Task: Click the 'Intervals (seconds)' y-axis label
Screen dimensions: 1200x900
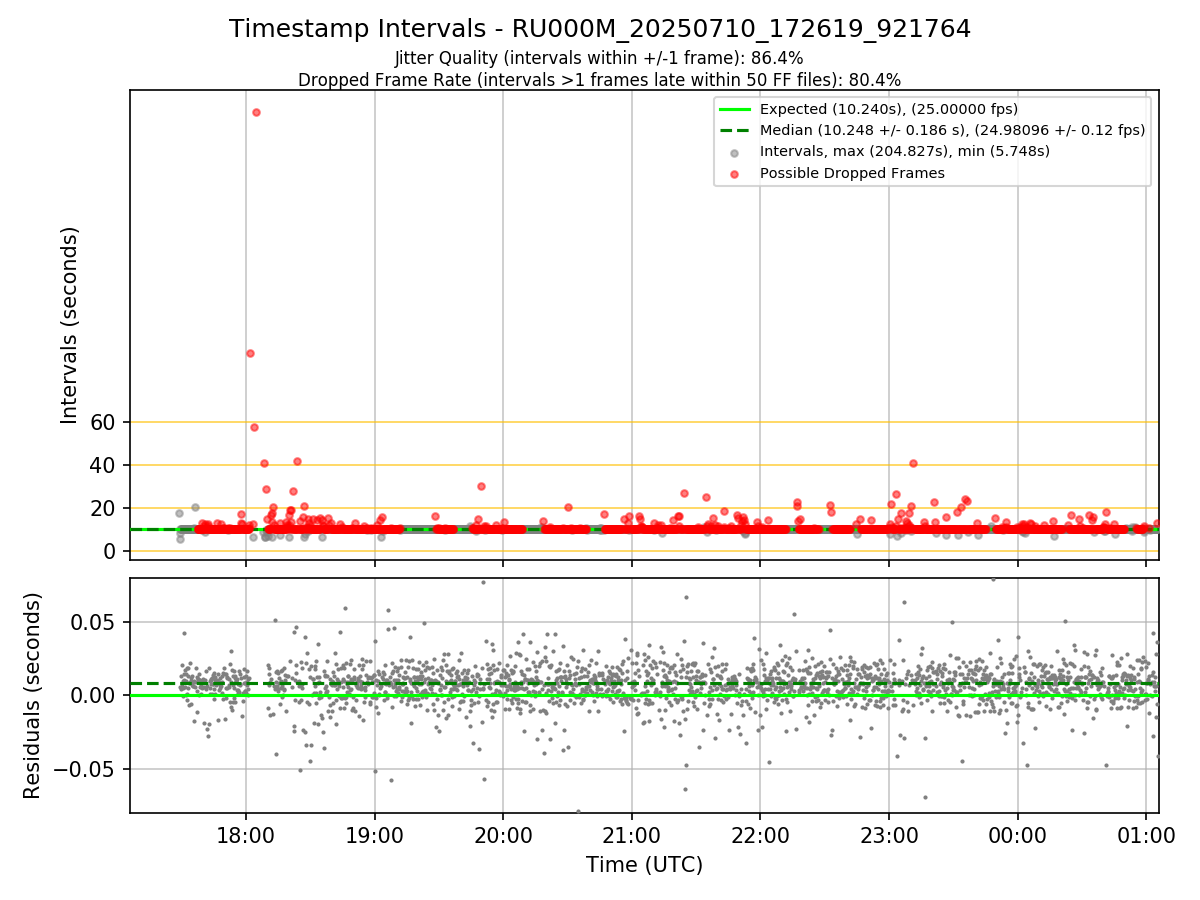Action: (69, 325)
